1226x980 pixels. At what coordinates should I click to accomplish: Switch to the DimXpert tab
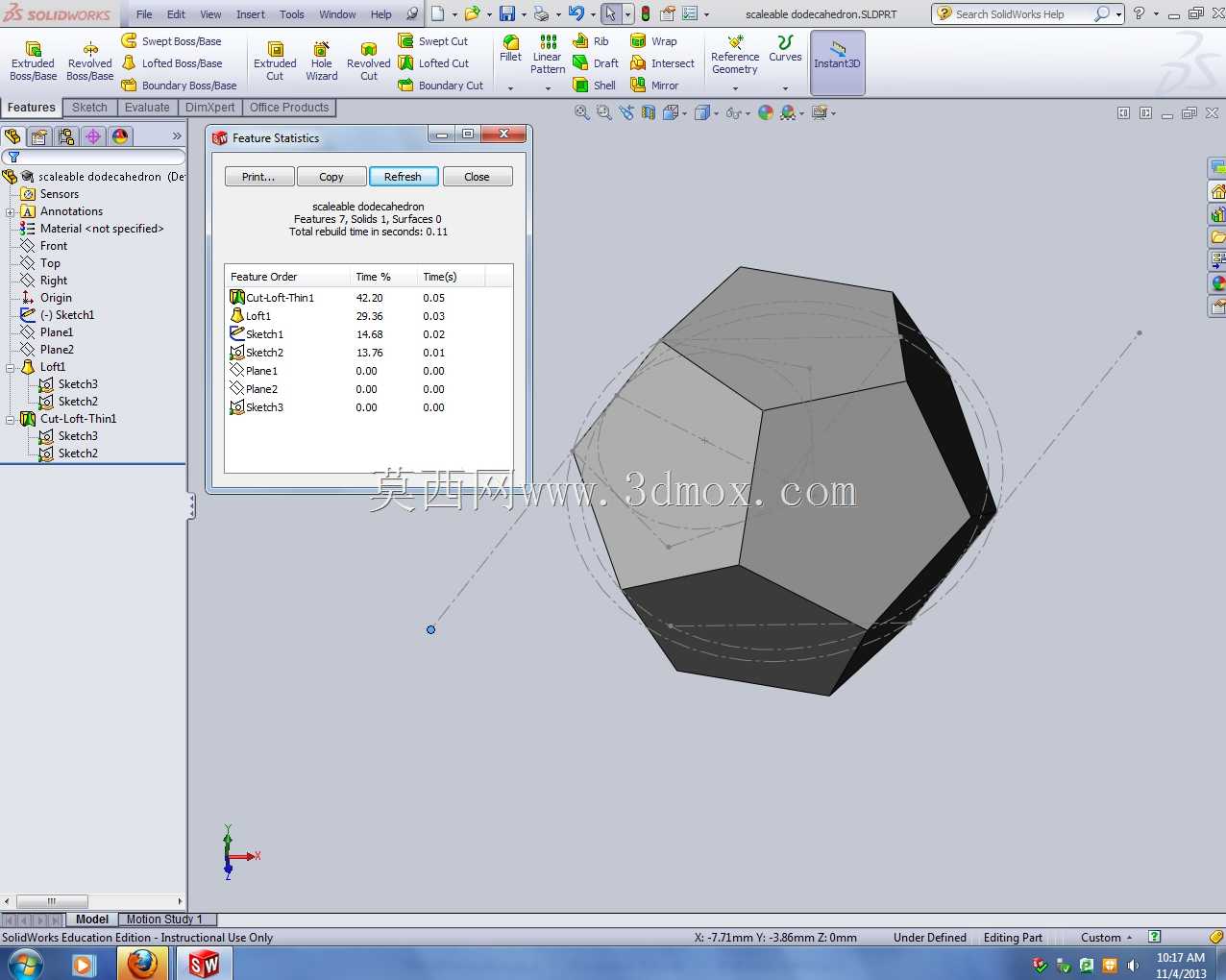209,108
